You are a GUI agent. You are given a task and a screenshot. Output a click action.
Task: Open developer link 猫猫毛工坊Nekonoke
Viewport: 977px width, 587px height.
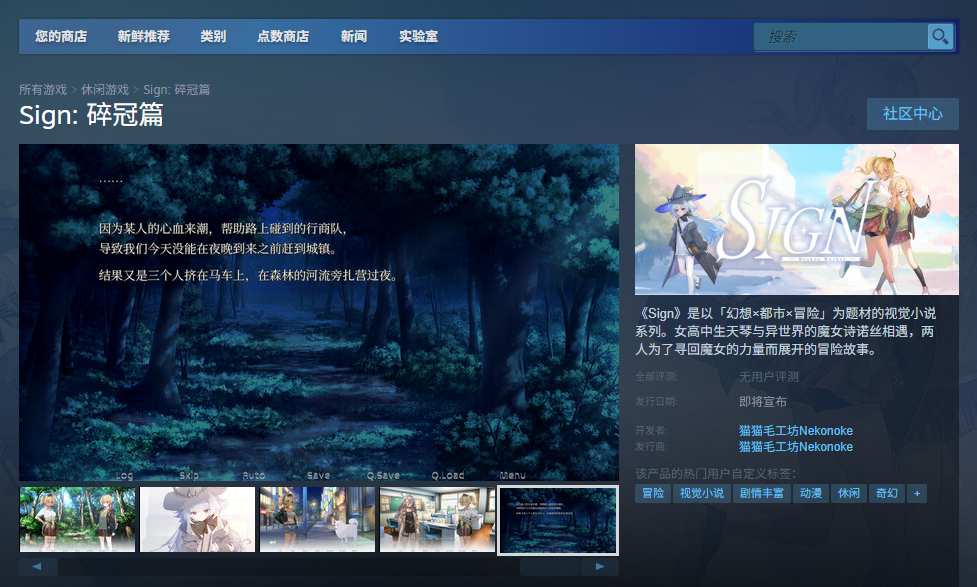click(796, 431)
